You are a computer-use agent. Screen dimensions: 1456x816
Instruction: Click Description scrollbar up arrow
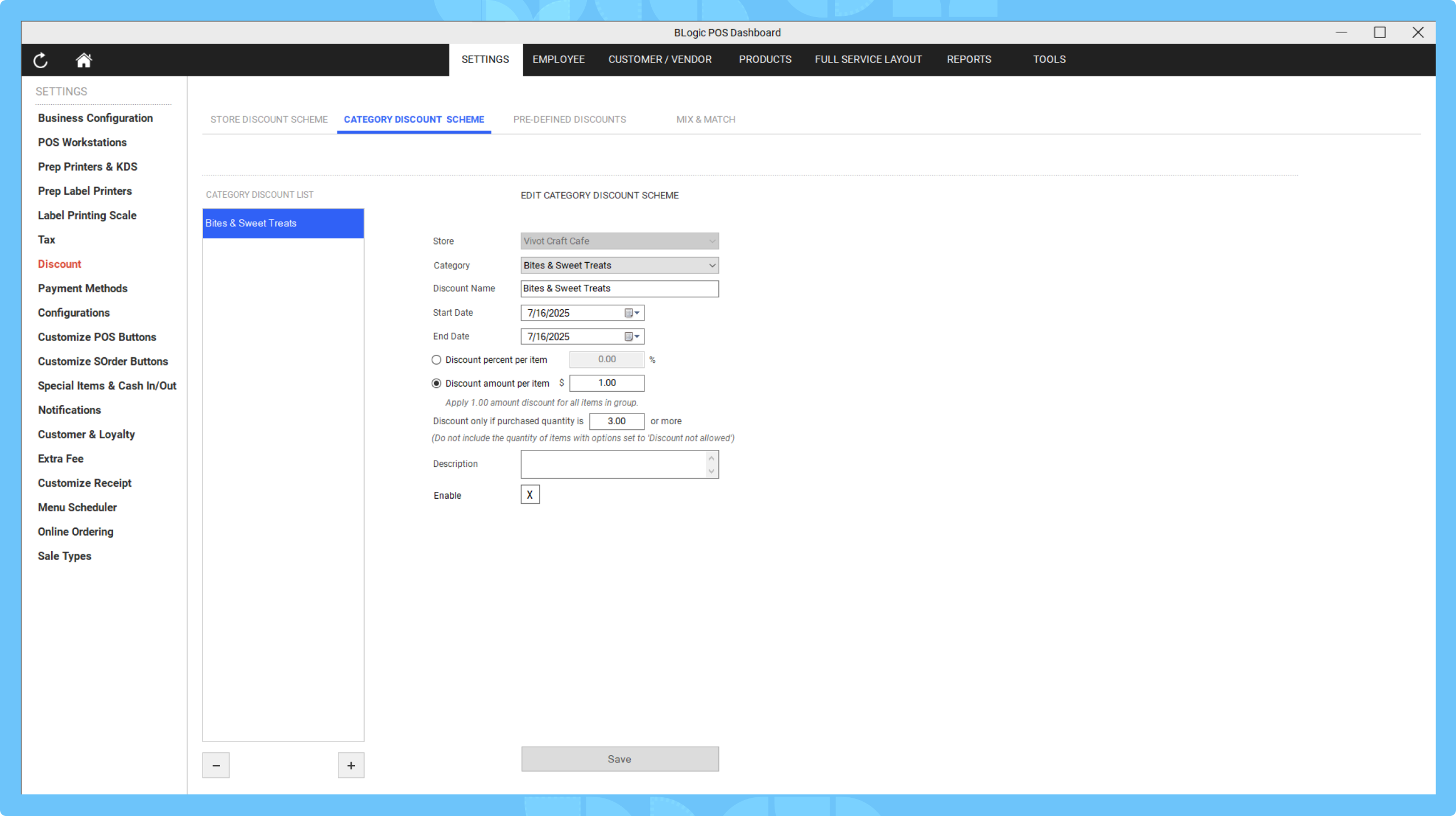point(712,458)
